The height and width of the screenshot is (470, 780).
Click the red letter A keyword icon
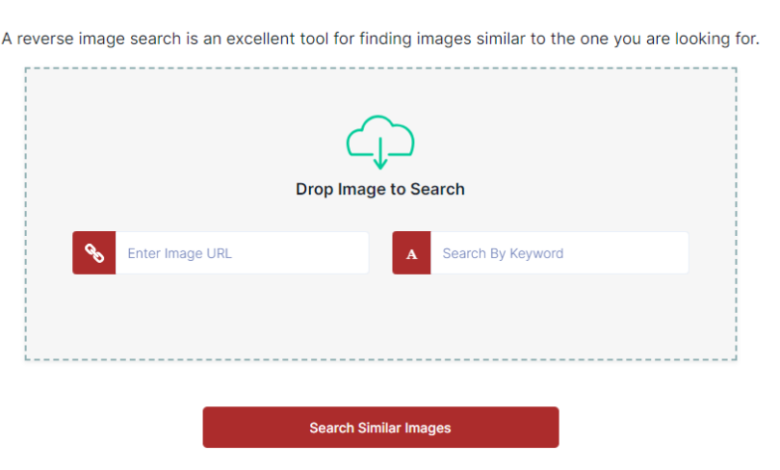[x=411, y=253]
